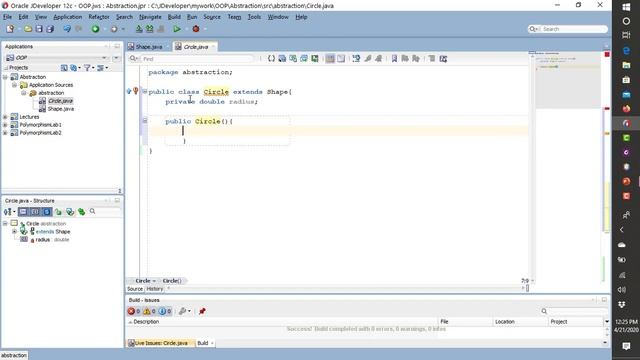This screenshot has height=360, width=640.
Task: Open the Mail app from the taskbar
Action: pos(626,94)
